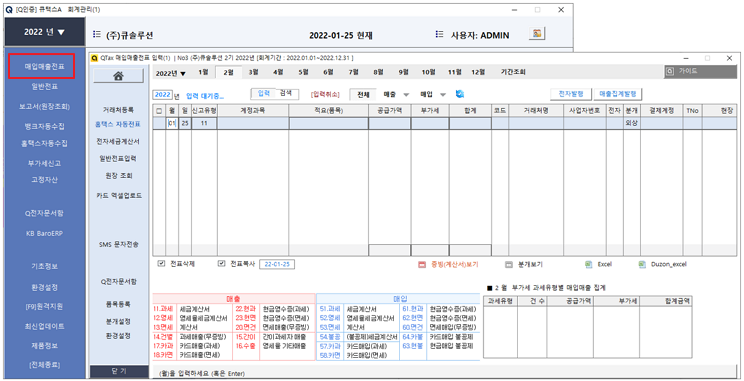Image resolution: width=744 pixels, height=381 pixels.
Task: Switch to the 10월 tab
Action: (428, 72)
